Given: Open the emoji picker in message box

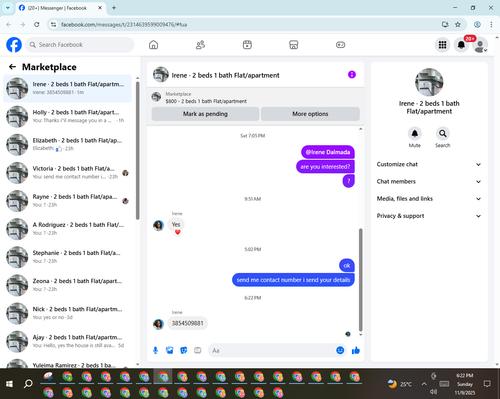Looking at the screenshot, I should tap(340, 350).
